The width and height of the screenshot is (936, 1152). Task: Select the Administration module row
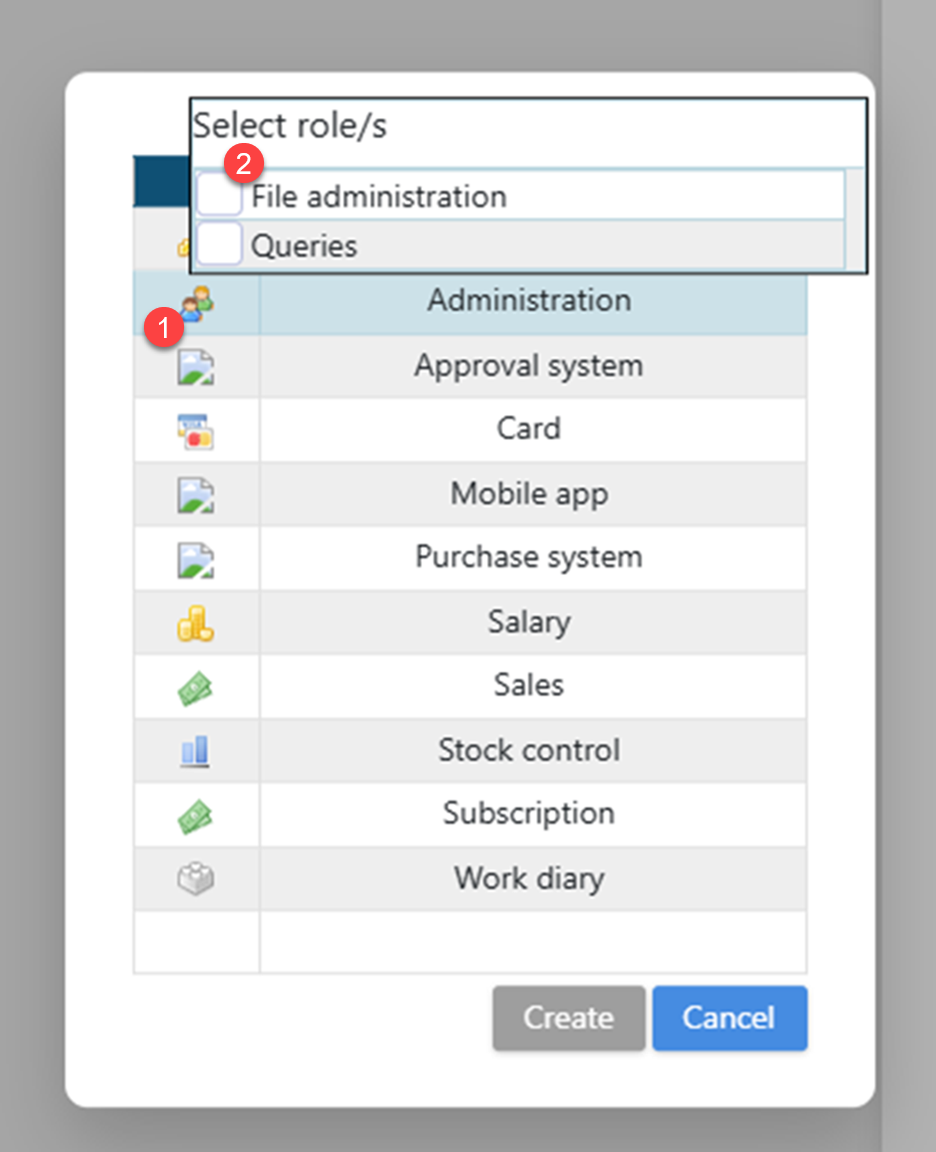[x=529, y=301]
